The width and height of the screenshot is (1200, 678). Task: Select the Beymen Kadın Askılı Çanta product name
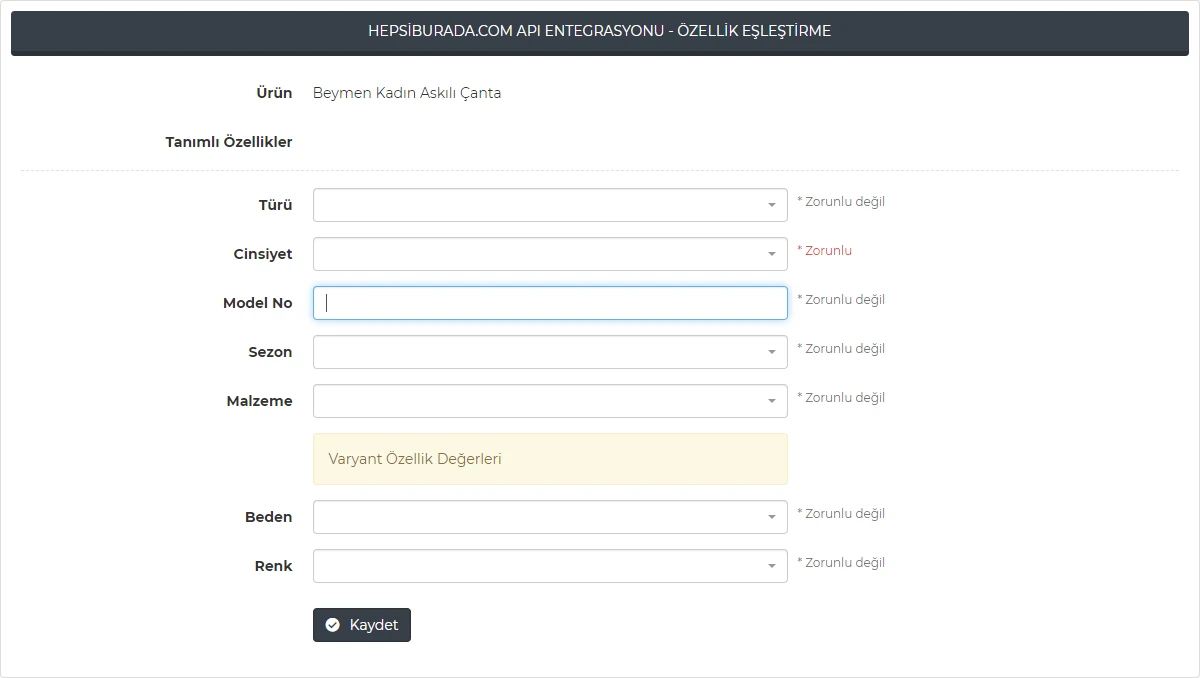pos(407,93)
